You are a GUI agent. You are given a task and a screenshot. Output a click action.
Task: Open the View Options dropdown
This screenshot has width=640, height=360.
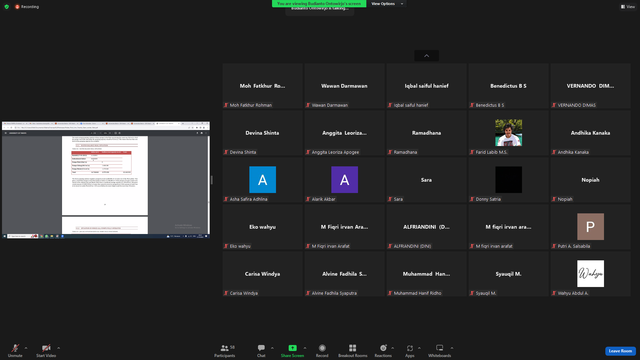coord(387,4)
